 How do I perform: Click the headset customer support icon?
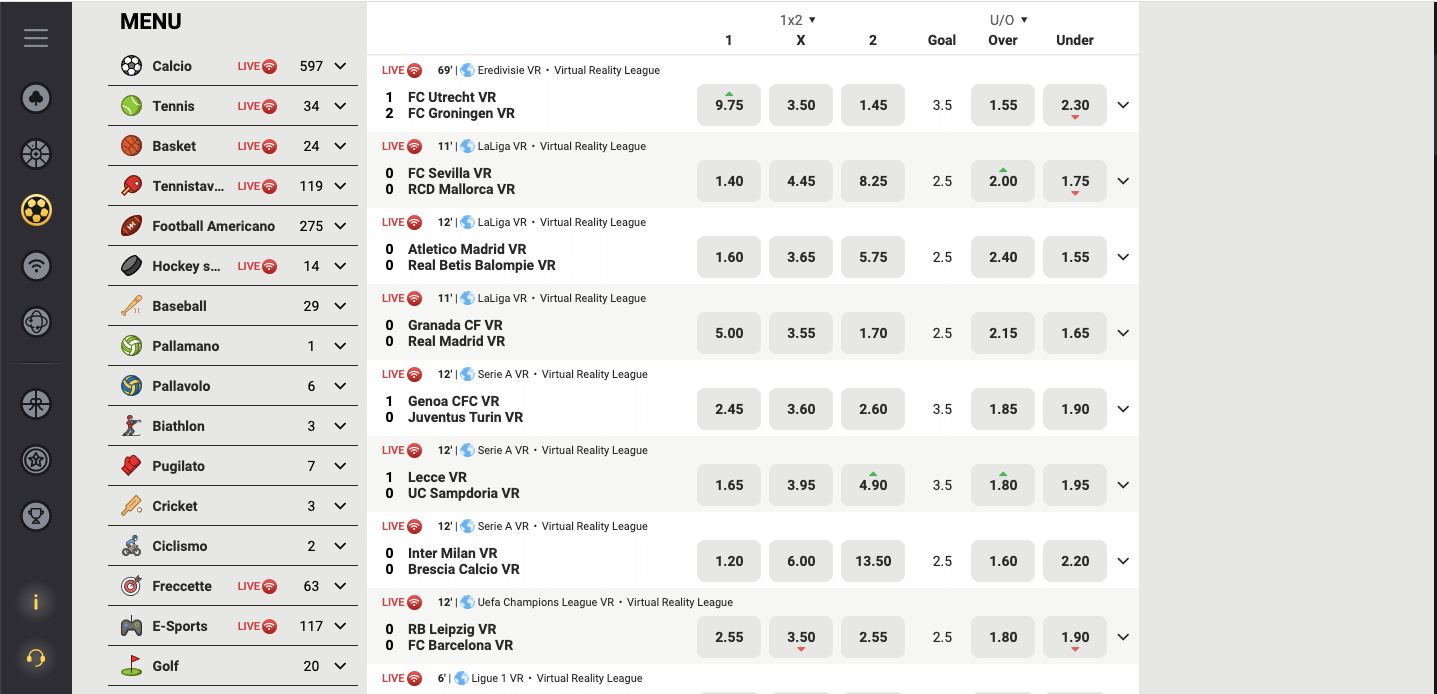click(x=36, y=657)
